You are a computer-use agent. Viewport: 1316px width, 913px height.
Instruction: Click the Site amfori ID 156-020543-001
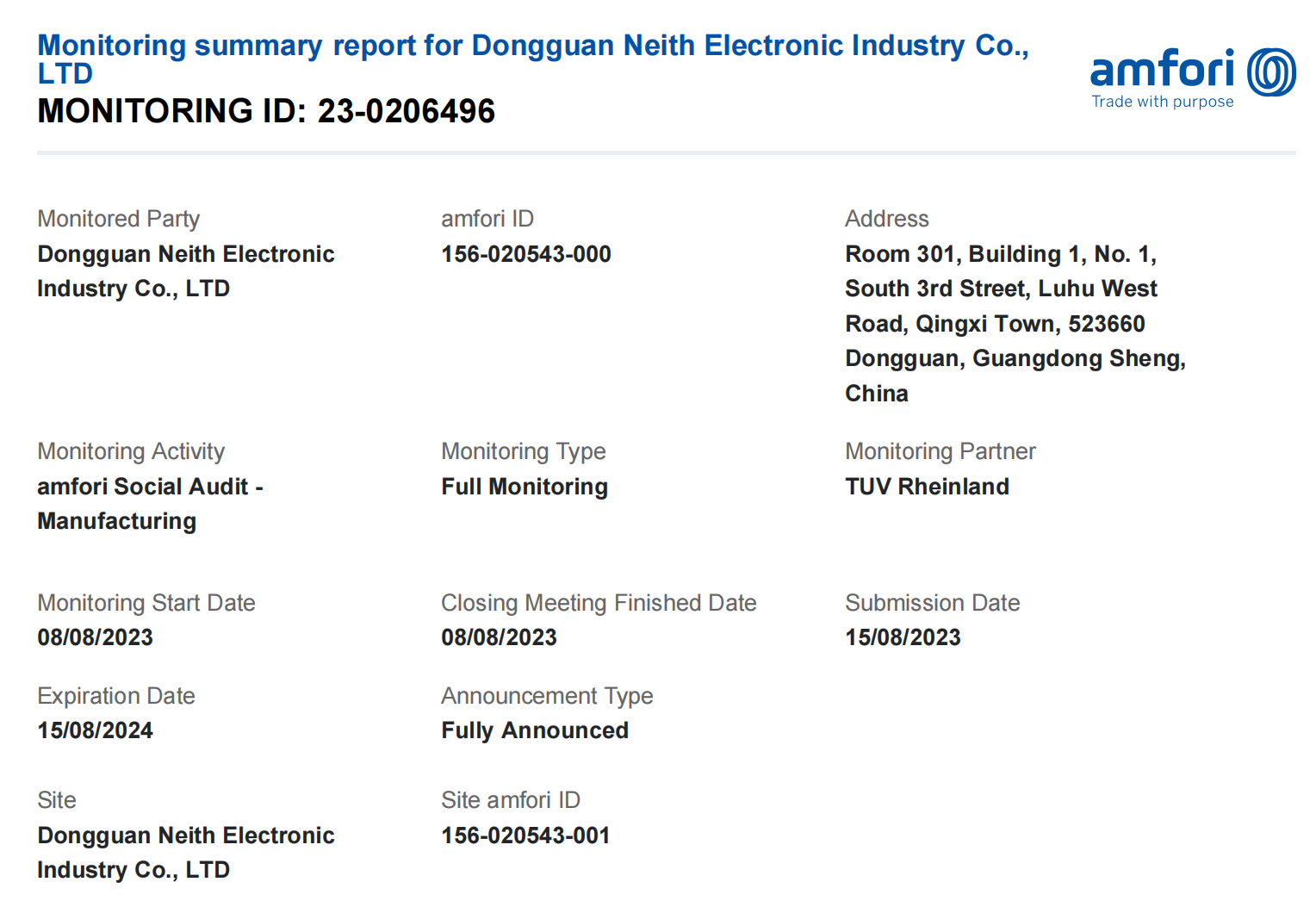point(525,835)
